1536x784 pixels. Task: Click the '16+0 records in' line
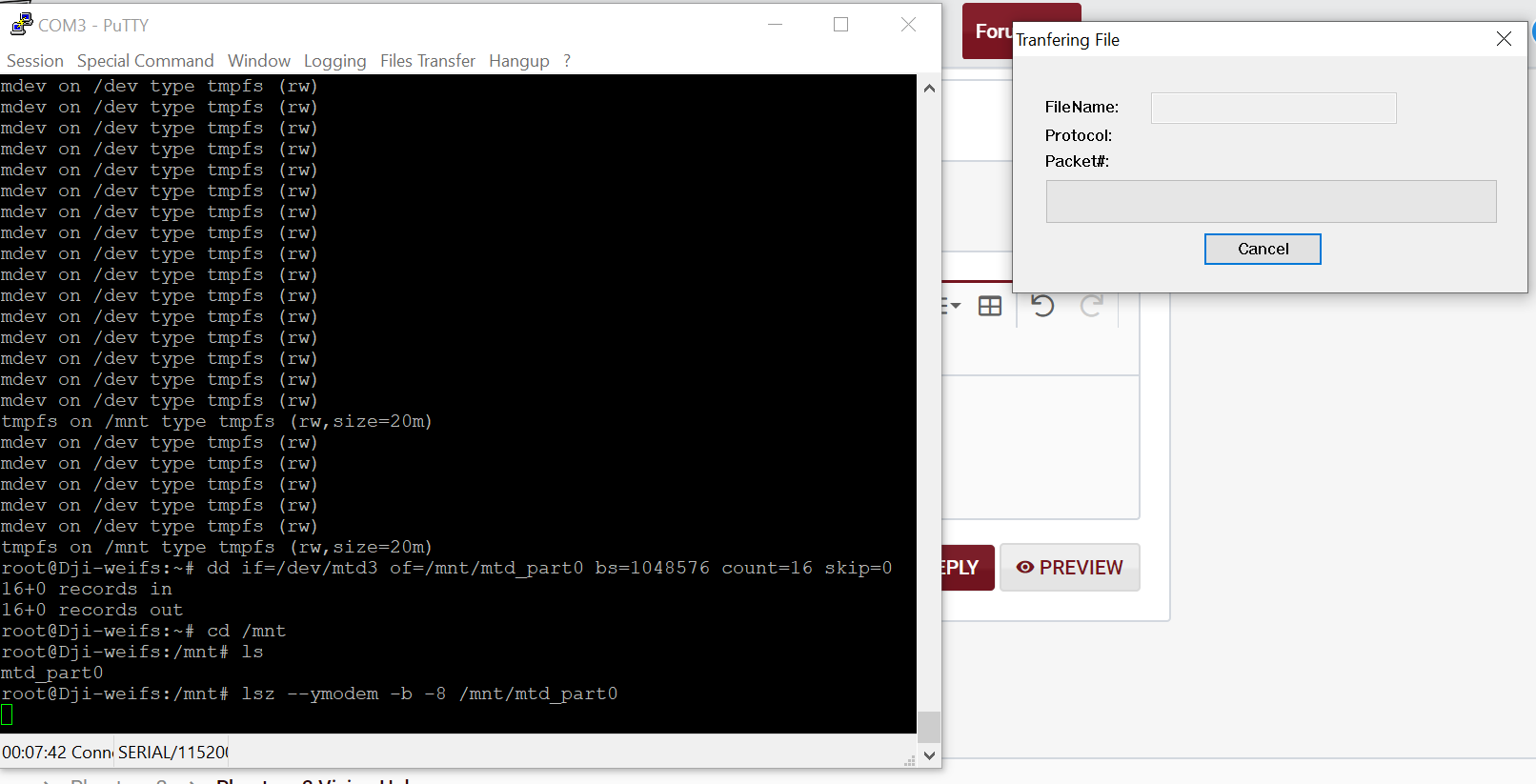pos(87,589)
